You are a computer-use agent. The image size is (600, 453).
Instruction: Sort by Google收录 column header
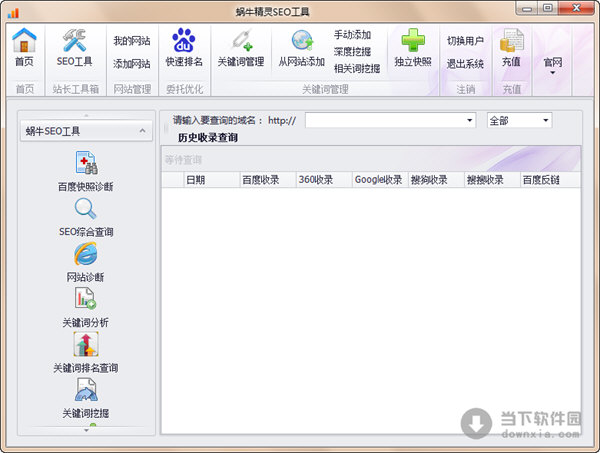tap(380, 180)
